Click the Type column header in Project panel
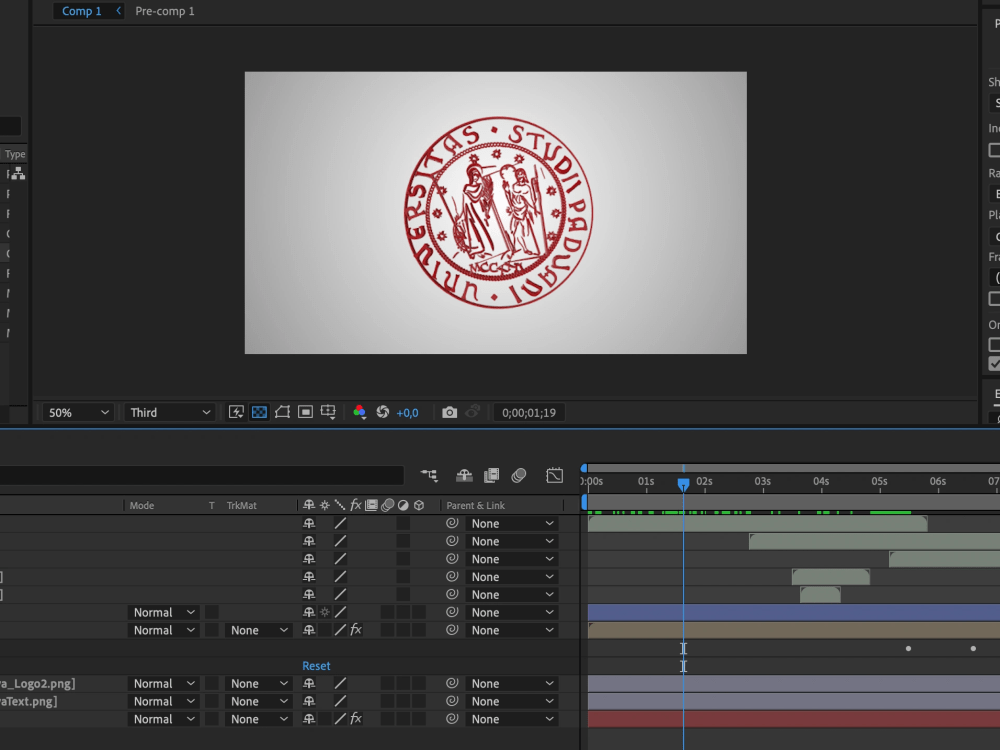Image resolution: width=1000 pixels, height=750 pixels. [x=15, y=154]
